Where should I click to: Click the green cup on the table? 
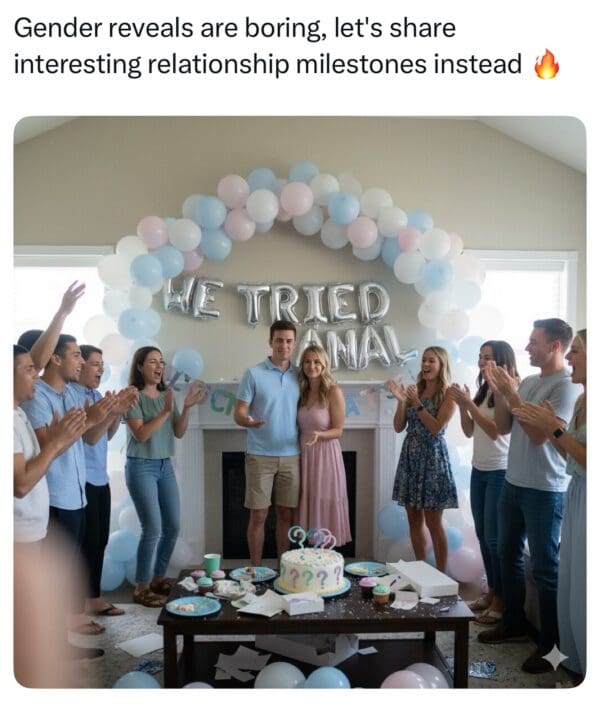pos(212,564)
